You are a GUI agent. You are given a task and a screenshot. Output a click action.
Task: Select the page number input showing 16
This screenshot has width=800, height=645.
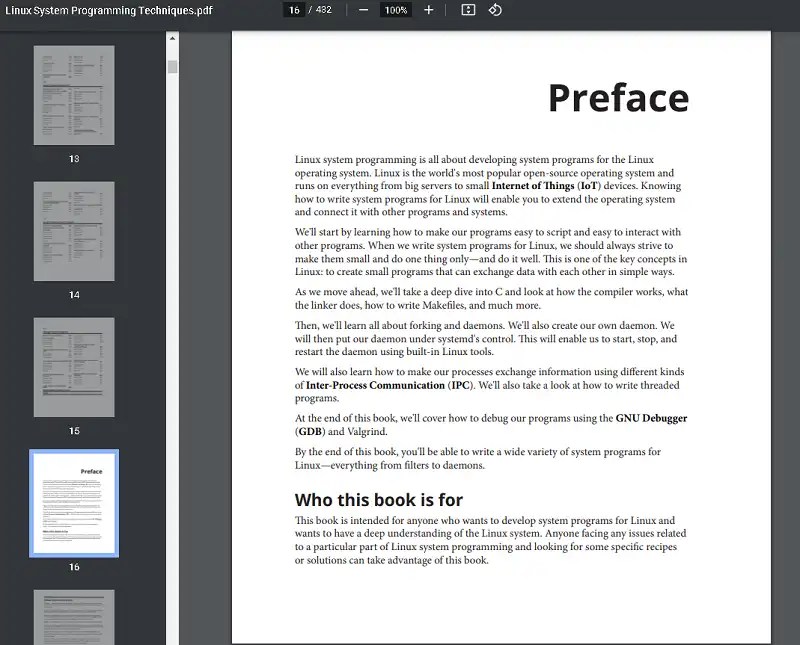tap(295, 10)
